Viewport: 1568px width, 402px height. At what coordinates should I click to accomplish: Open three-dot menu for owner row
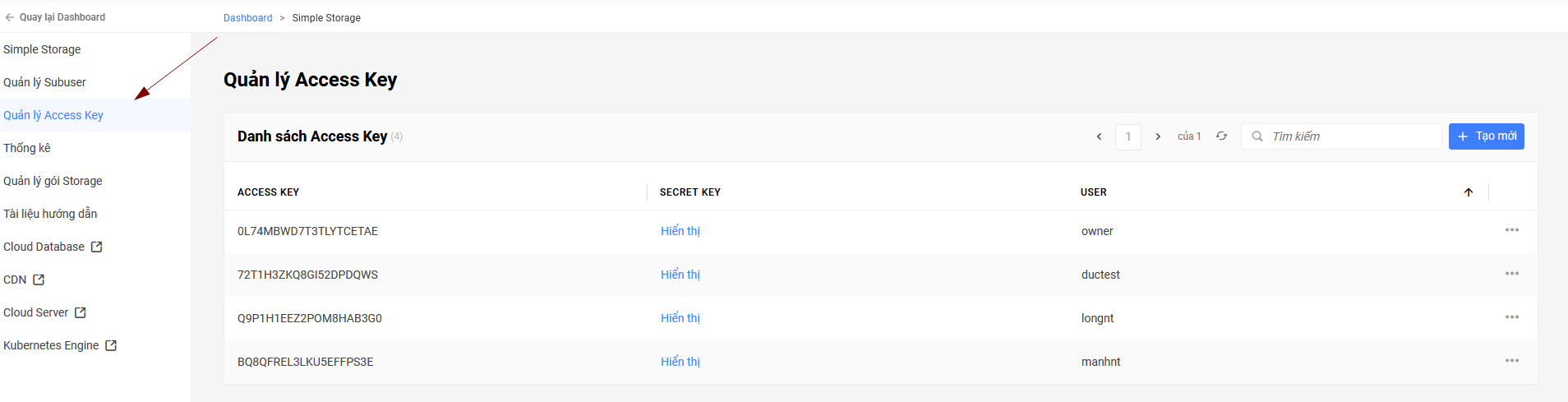(x=1511, y=230)
